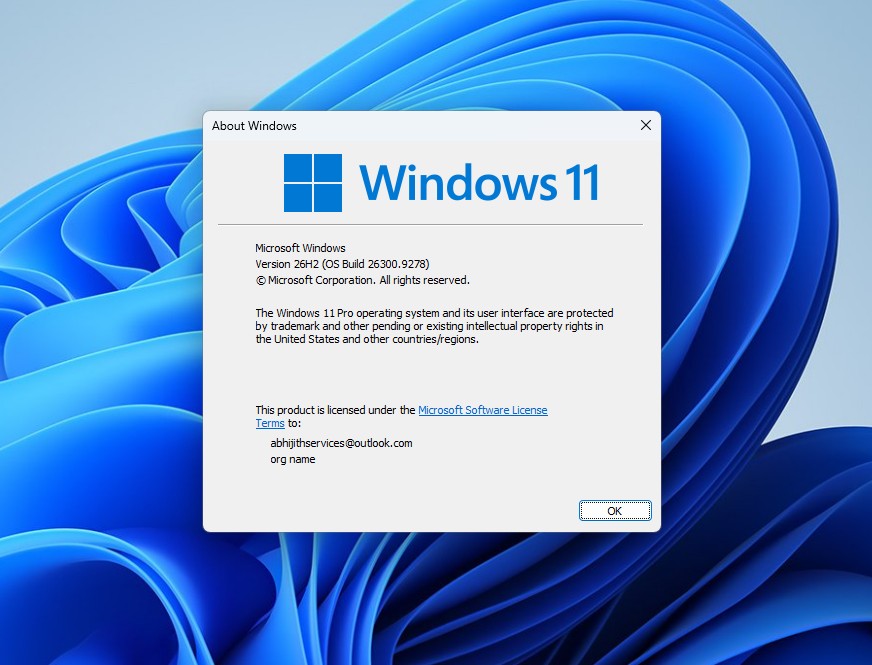Open the Microsoft Software License Terms link

[482, 410]
